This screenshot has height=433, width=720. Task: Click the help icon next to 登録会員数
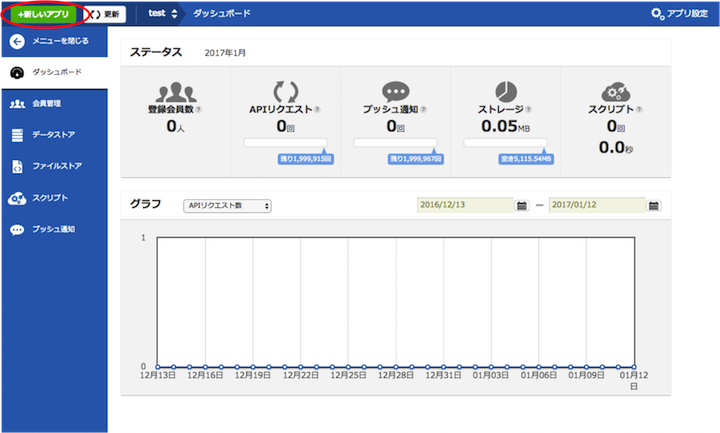coord(198,110)
